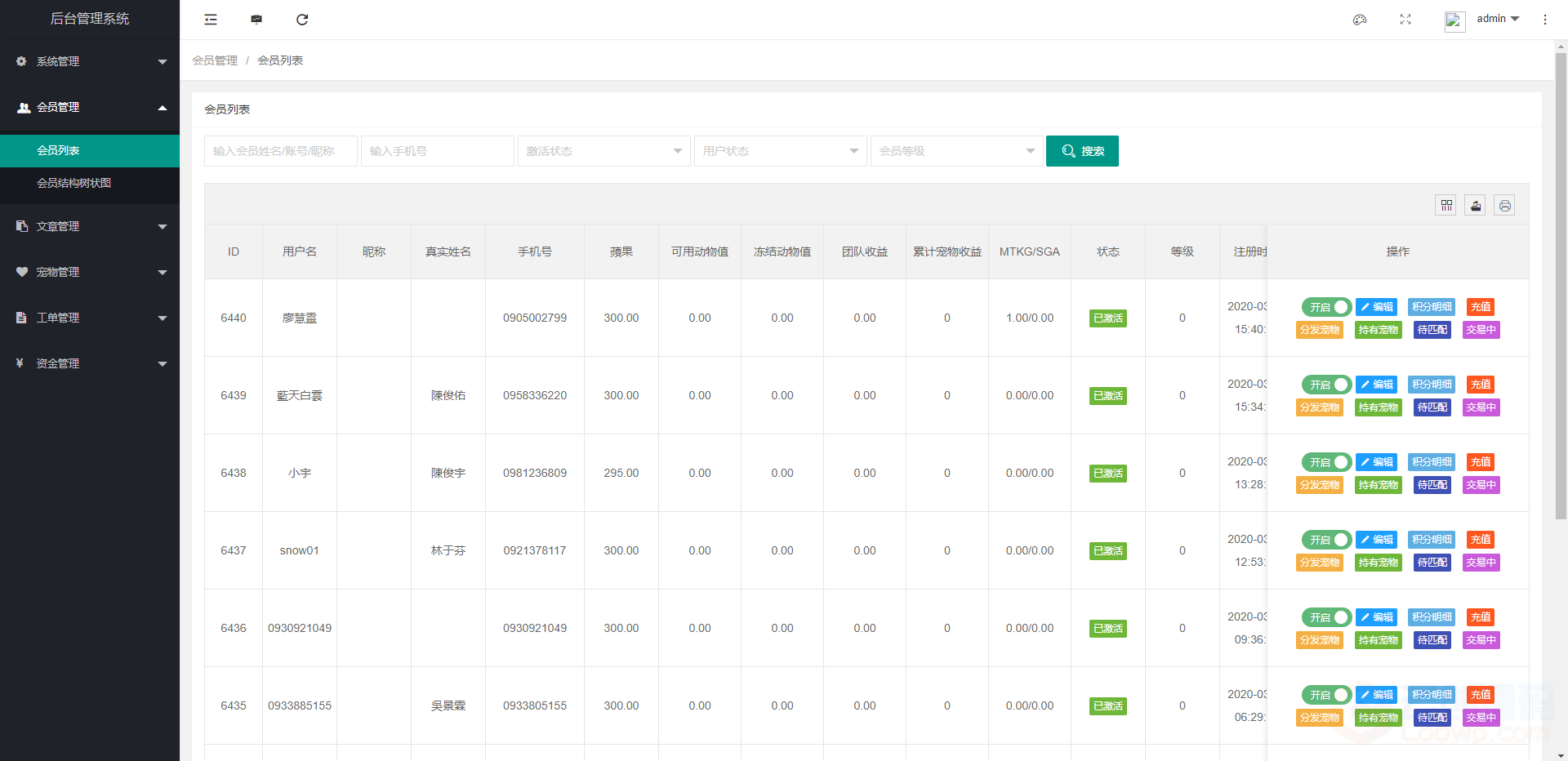This screenshot has width=1568, height=761.
Task: Click 积分明细 for user 6439
Action: [x=1432, y=385]
